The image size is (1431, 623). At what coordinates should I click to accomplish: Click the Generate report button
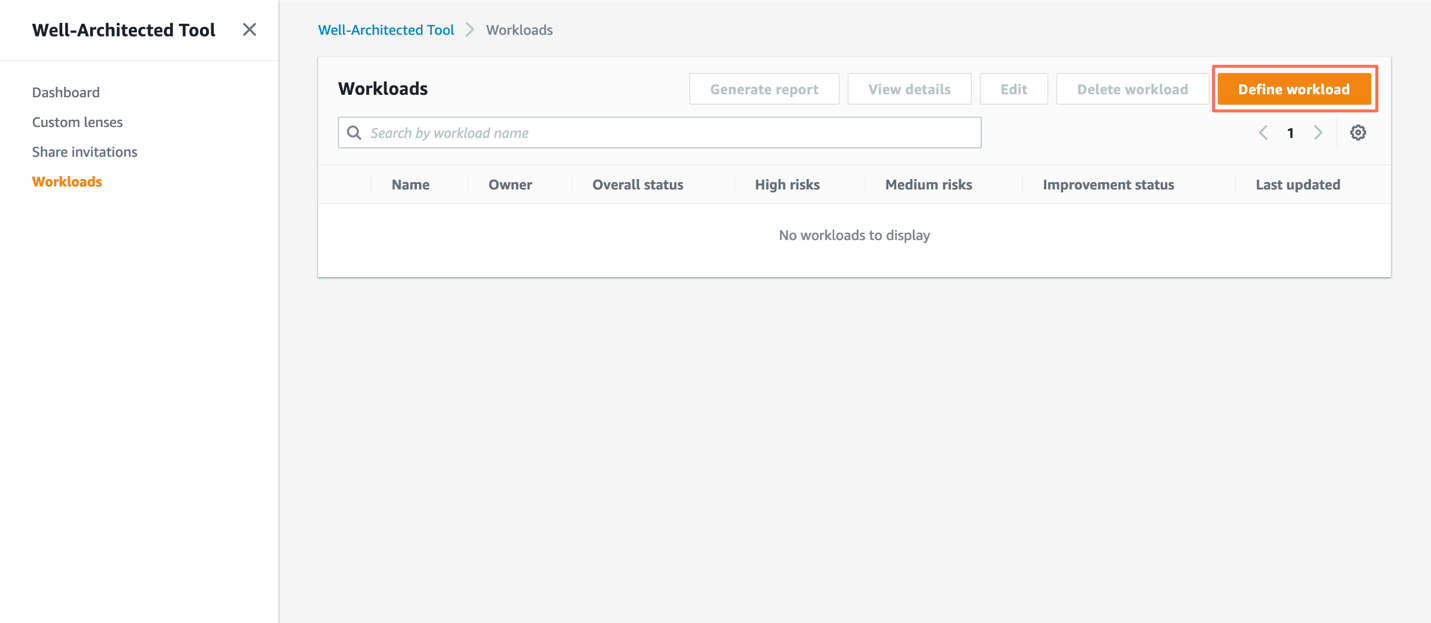[764, 89]
